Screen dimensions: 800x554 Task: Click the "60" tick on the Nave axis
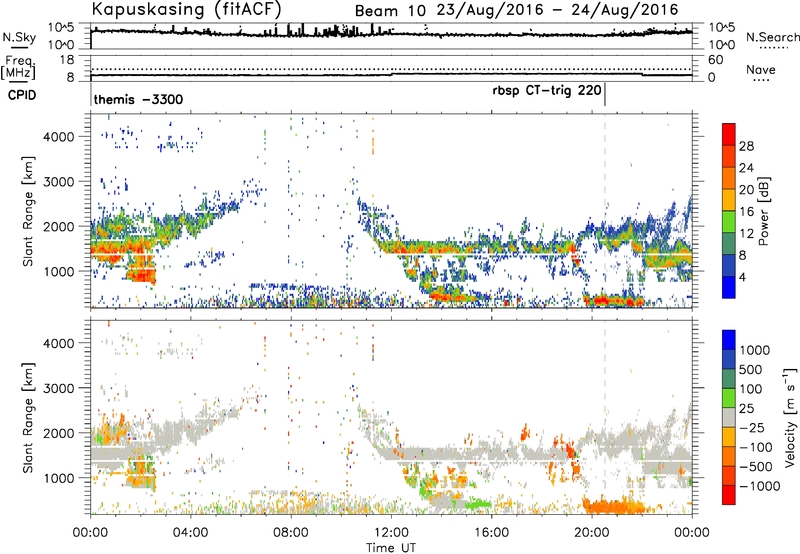point(715,60)
